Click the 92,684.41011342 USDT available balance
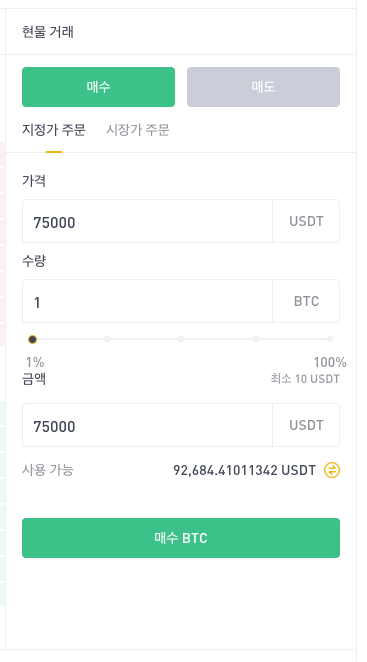367x662 pixels. 245,470
